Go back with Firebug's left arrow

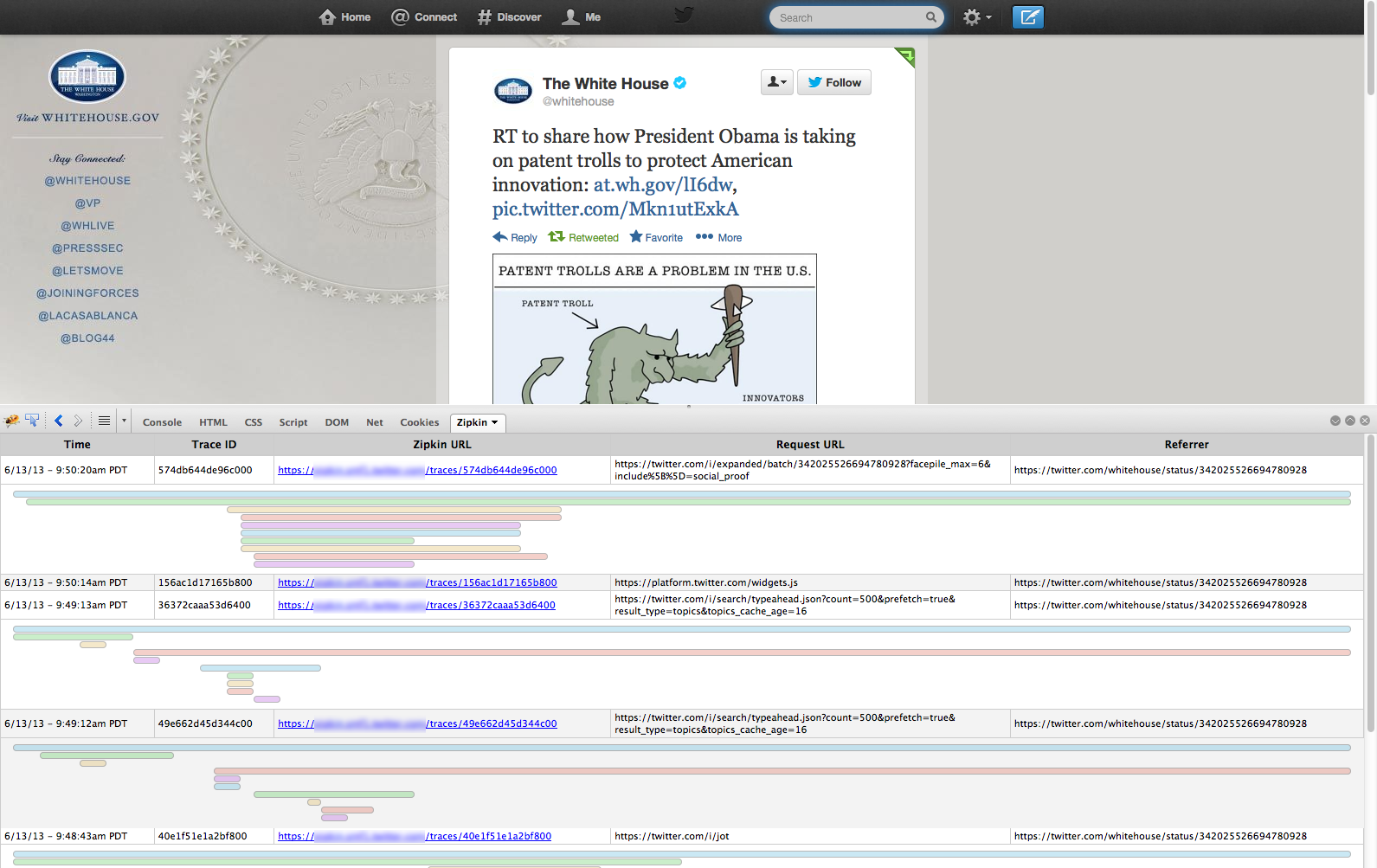pyautogui.click(x=59, y=421)
